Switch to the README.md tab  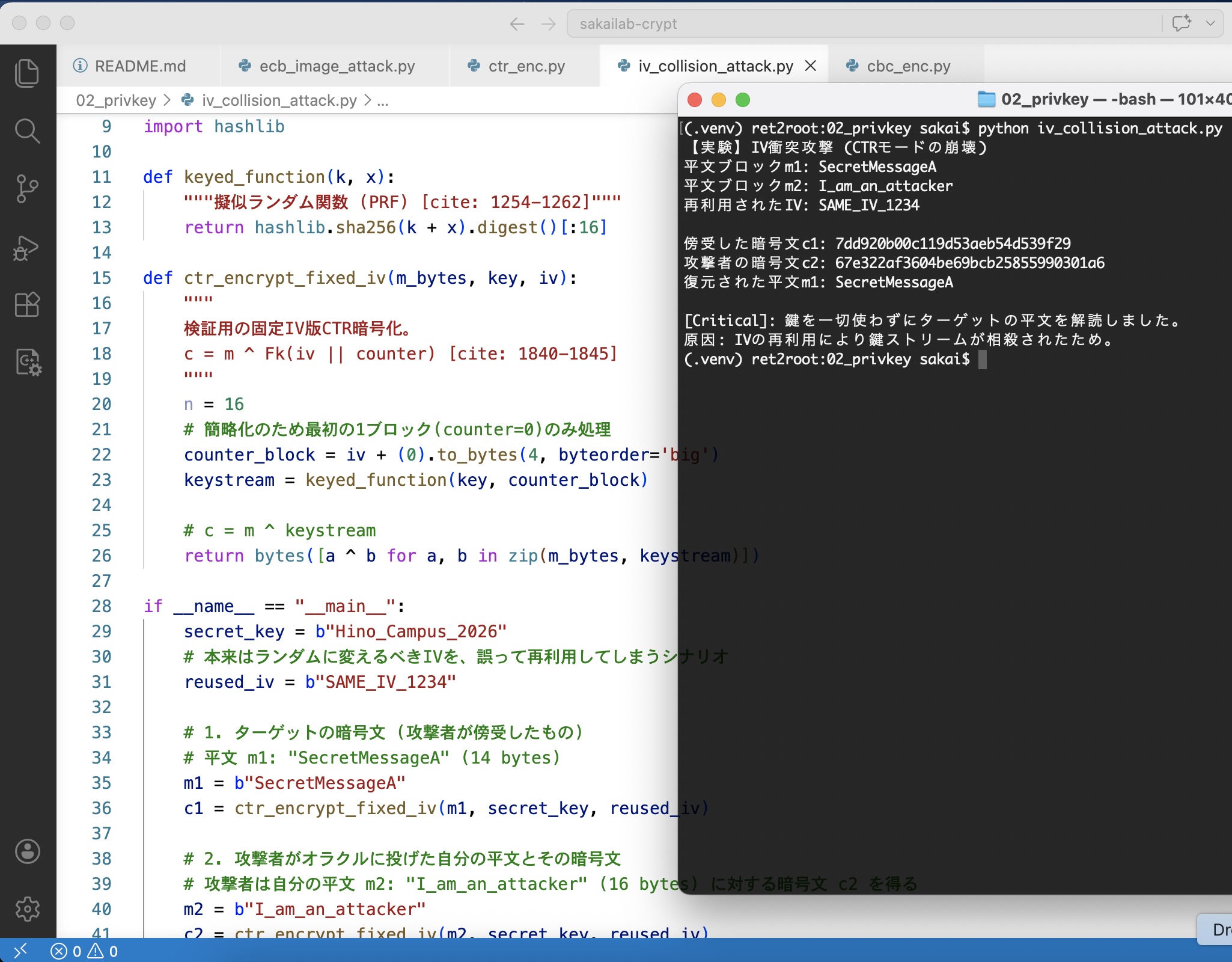pos(139,66)
